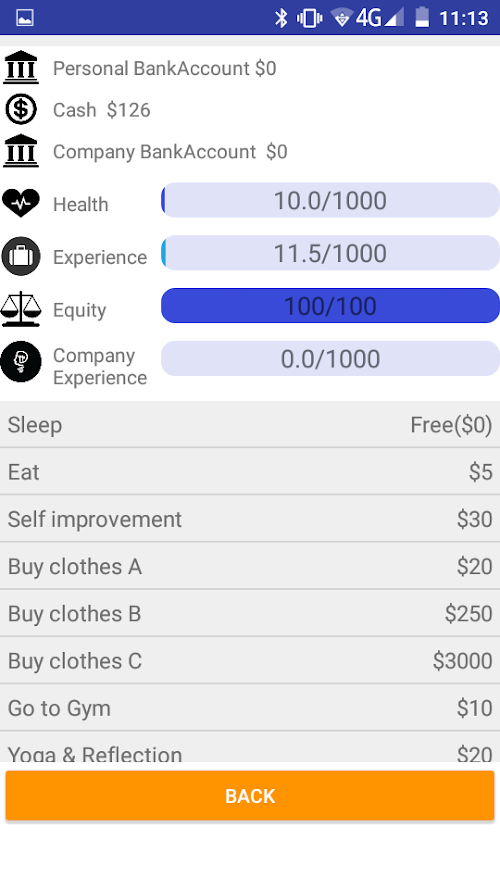
Task: Tap the Equity 100/100 progress bar
Action: [x=330, y=306]
